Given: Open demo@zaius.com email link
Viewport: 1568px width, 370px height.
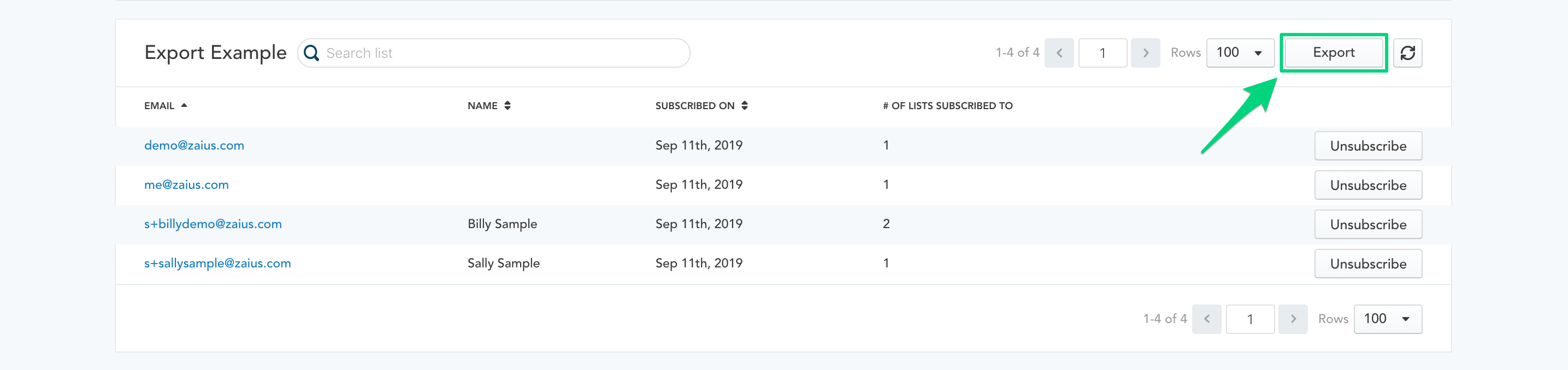Looking at the screenshot, I should [194, 145].
